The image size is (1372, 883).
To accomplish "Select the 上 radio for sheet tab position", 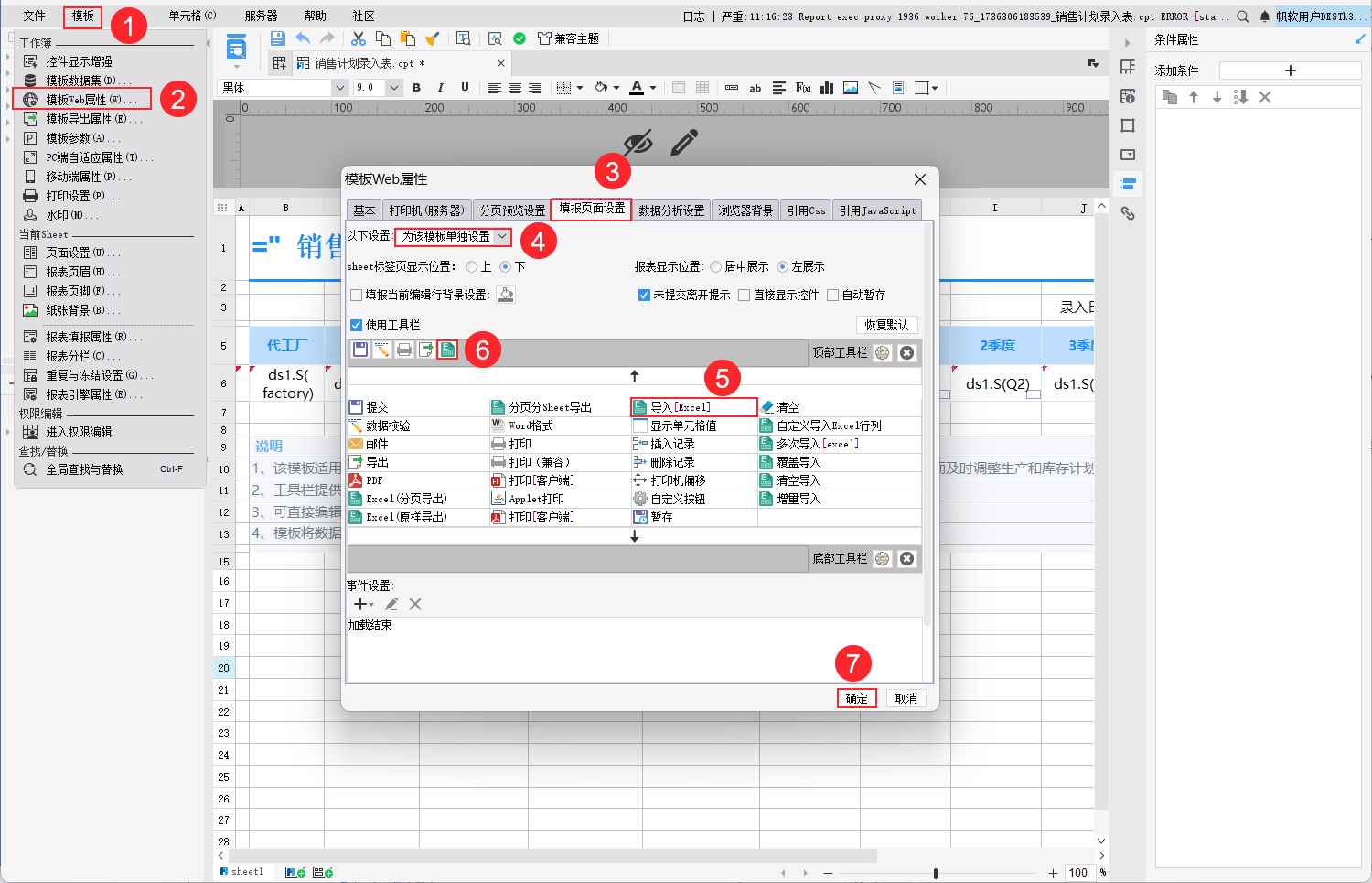I will pyautogui.click(x=471, y=266).
